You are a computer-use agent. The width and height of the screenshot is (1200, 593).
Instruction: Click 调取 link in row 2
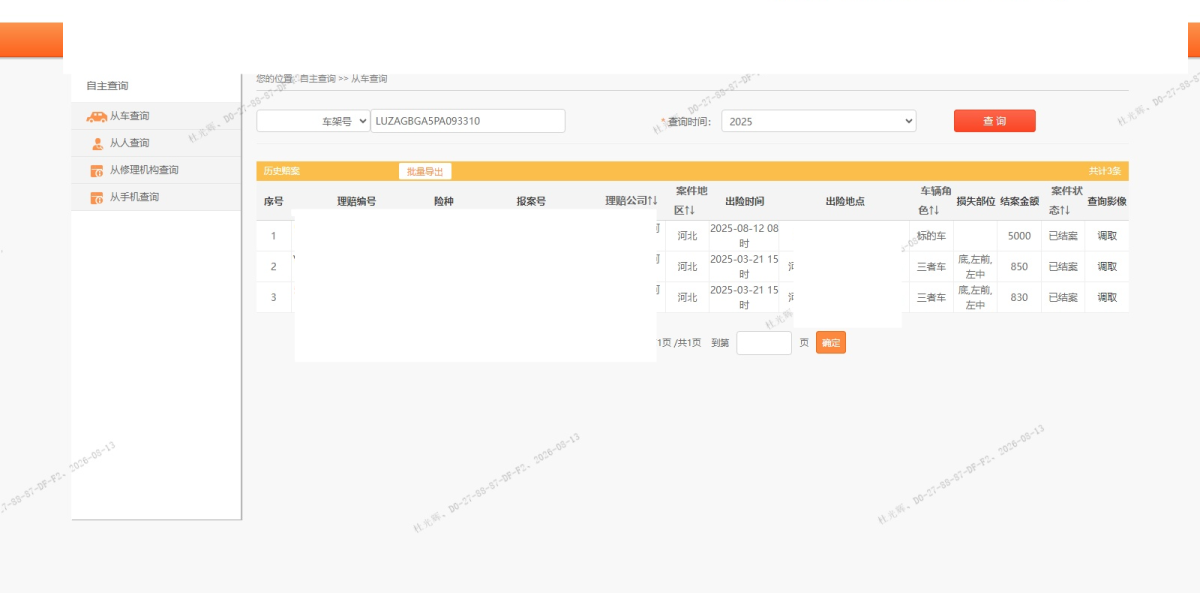pyautogui.click(x=1107, y=267)
